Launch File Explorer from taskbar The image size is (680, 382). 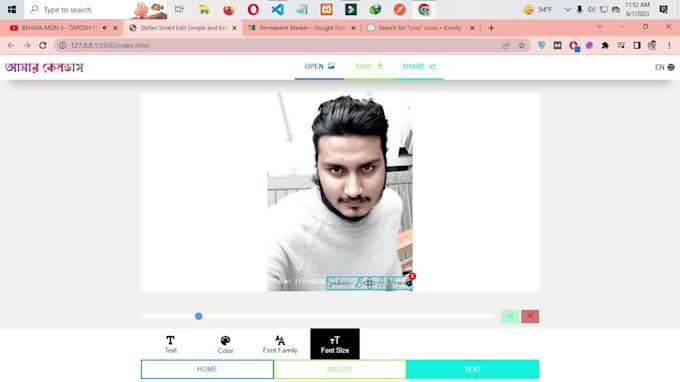coord(204,9)
